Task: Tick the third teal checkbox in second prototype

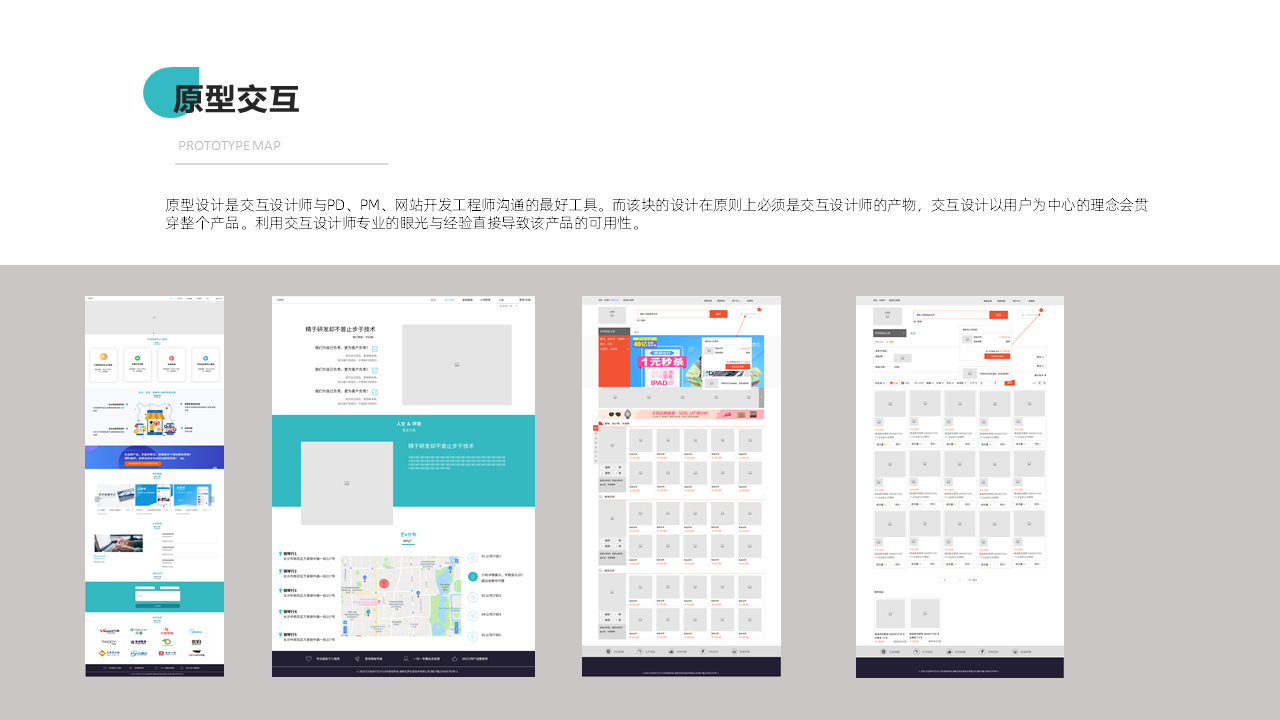Action: [x=375, y=391]
